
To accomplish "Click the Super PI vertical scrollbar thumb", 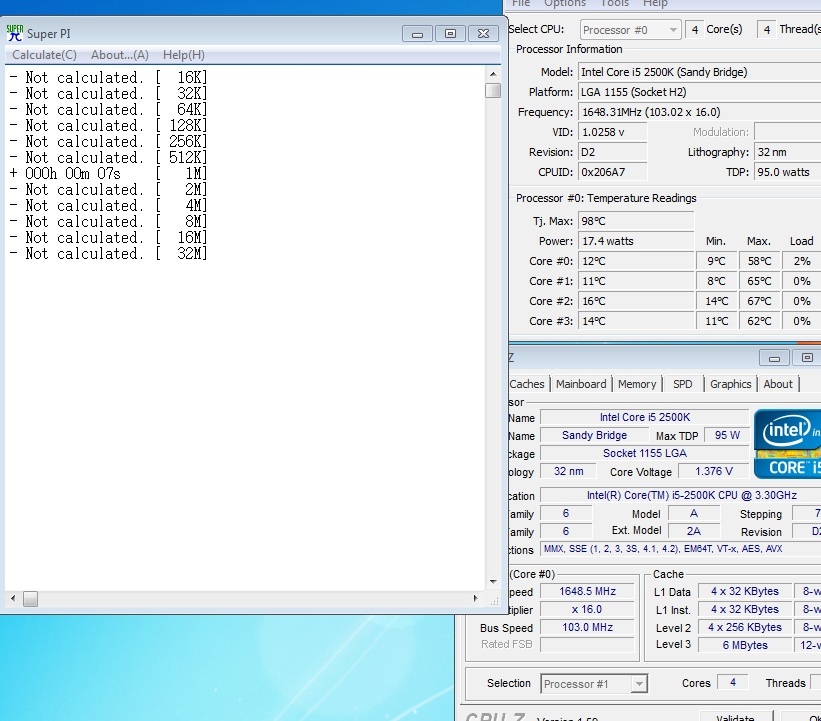I will click(x=492, y=91).
